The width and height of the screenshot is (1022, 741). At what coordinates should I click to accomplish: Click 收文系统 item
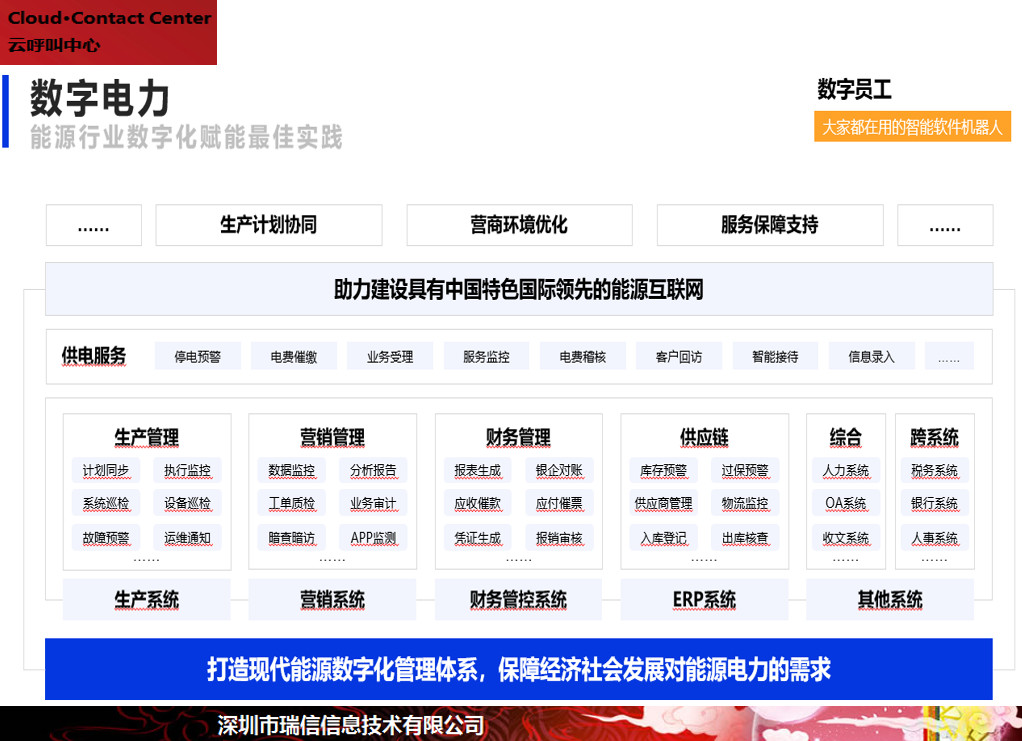846,538
